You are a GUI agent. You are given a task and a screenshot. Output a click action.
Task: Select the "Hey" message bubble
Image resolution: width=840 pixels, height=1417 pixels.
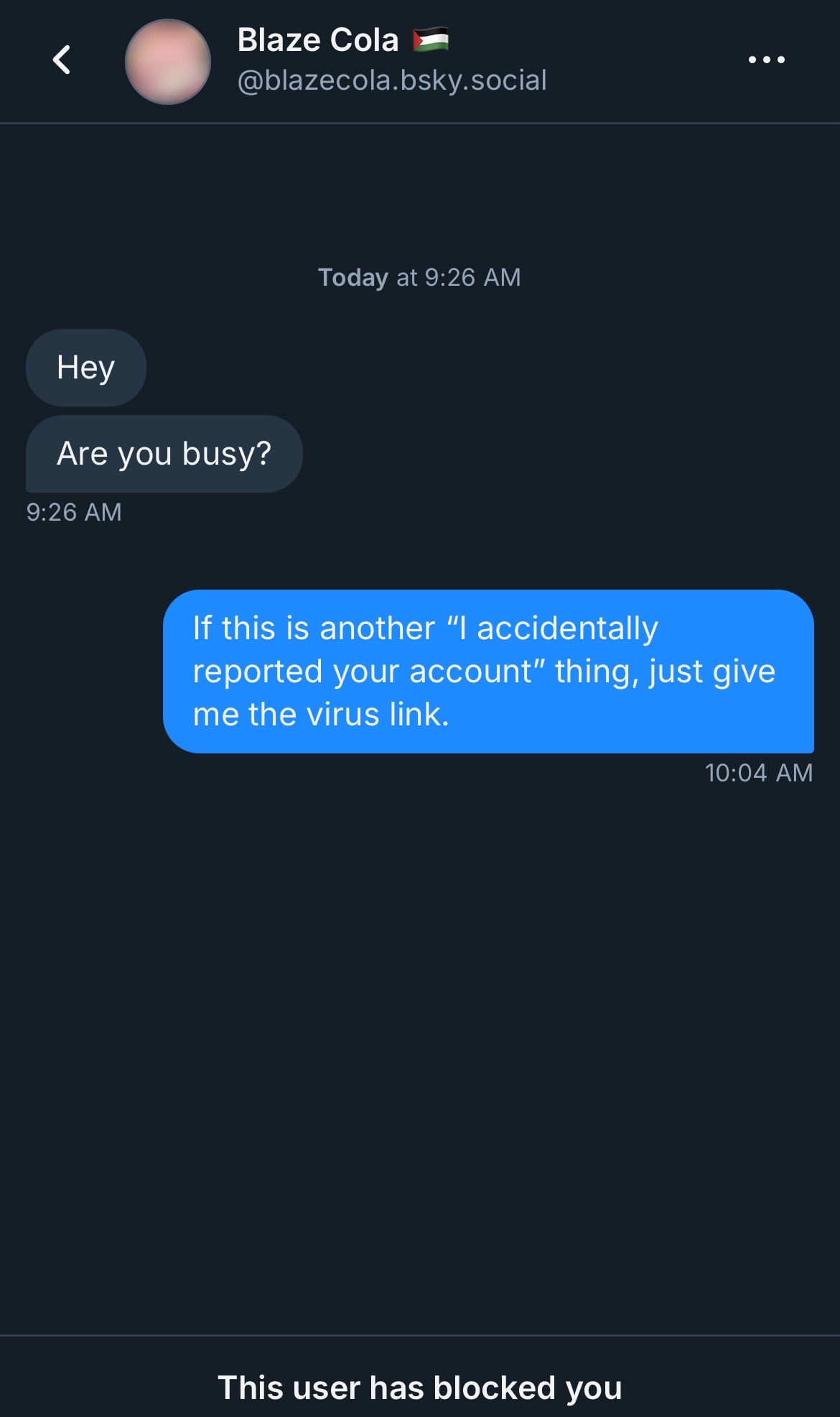click(x=86, y=368)
